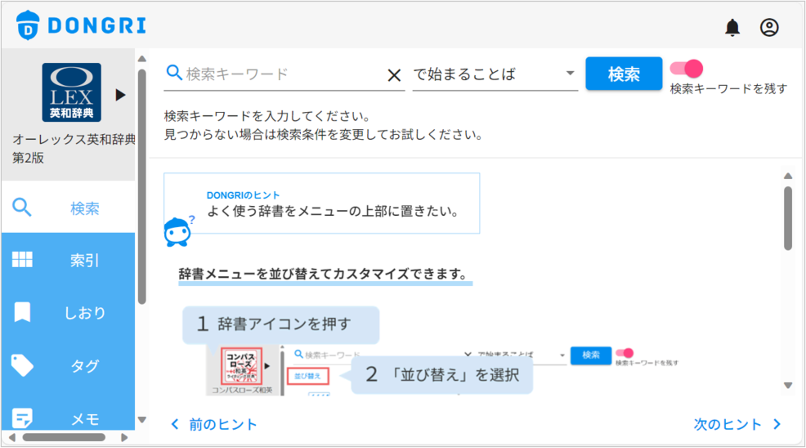Open the タグ tag menu item

pyautogui.click(x=68, y=366)
